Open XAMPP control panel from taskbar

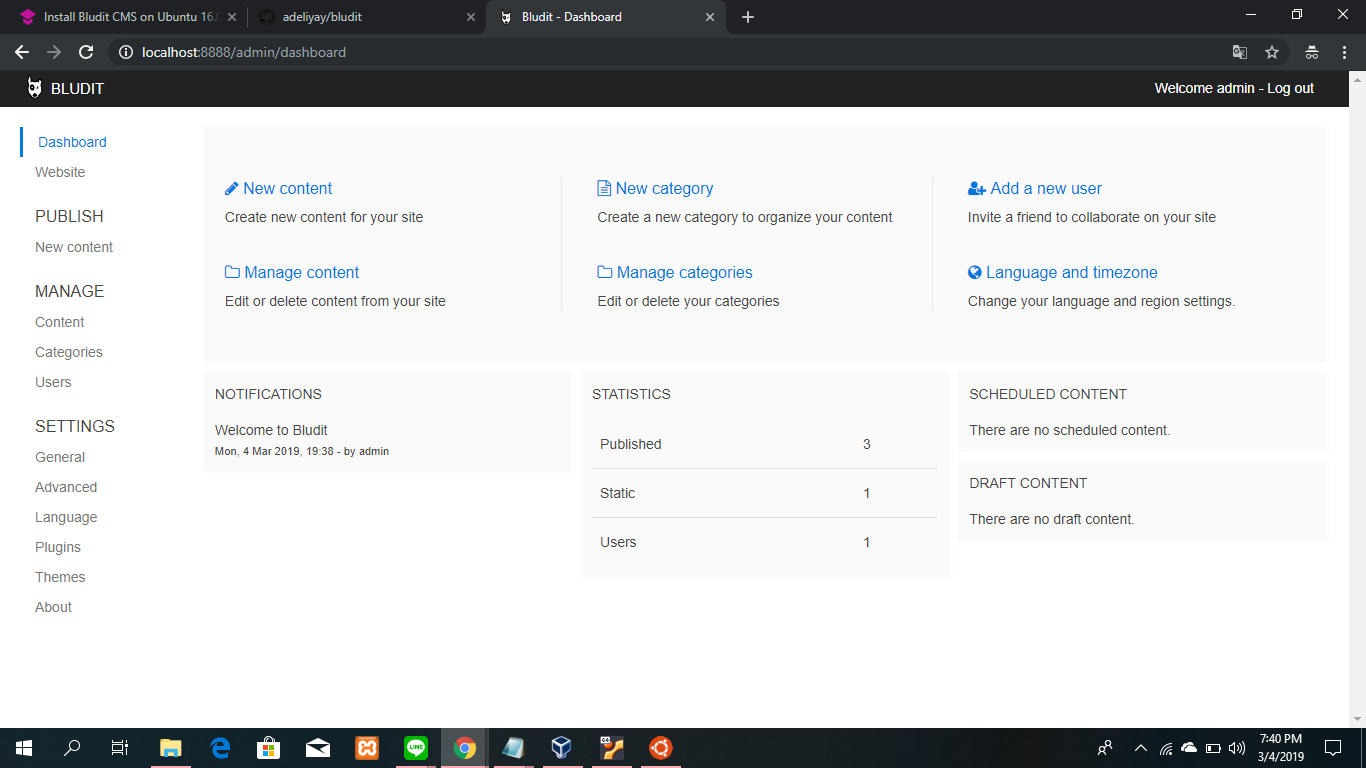click(x=367, y=748)
